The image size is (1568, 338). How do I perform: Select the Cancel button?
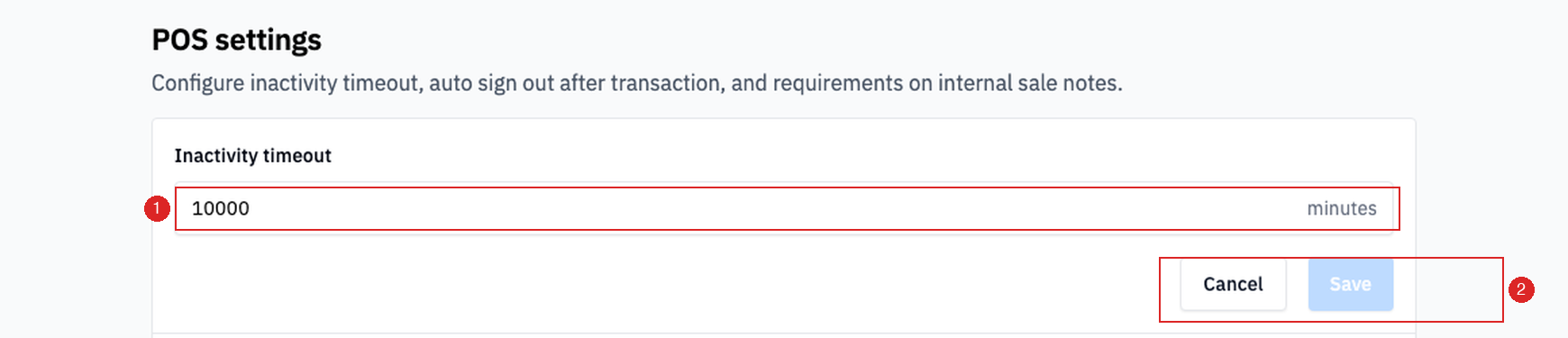(1233, 284)
